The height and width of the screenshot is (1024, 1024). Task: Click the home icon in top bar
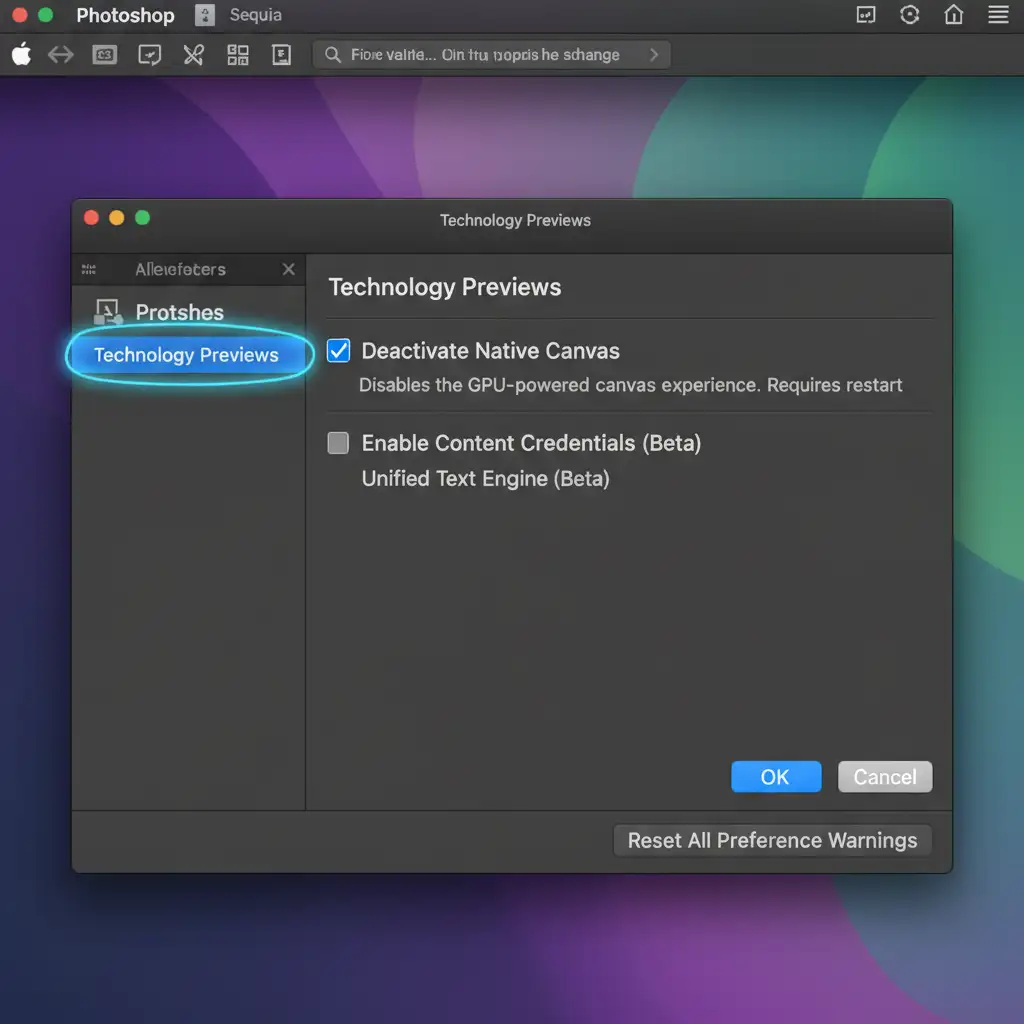point(954,15)
